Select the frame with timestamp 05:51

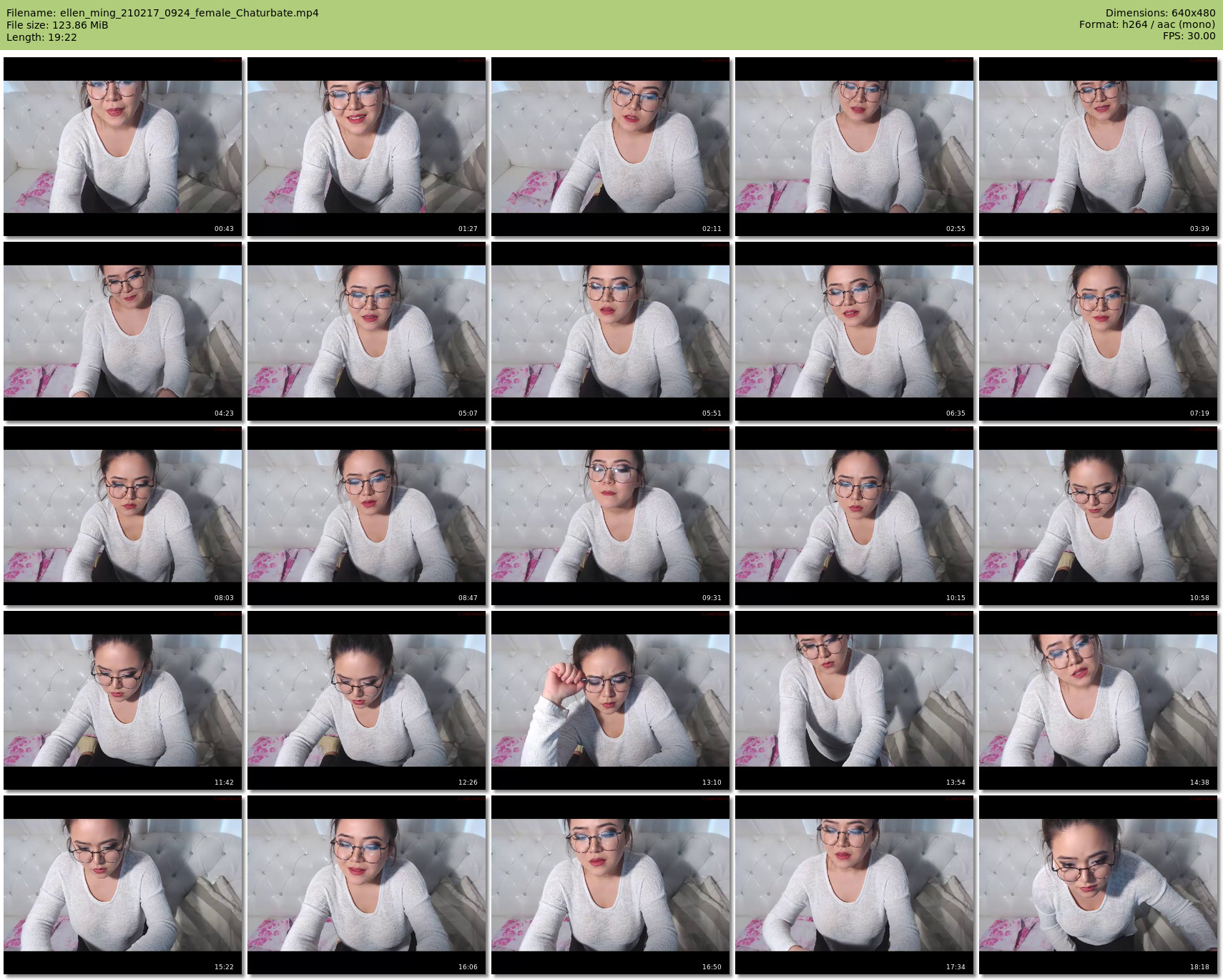tap(611, 331)
